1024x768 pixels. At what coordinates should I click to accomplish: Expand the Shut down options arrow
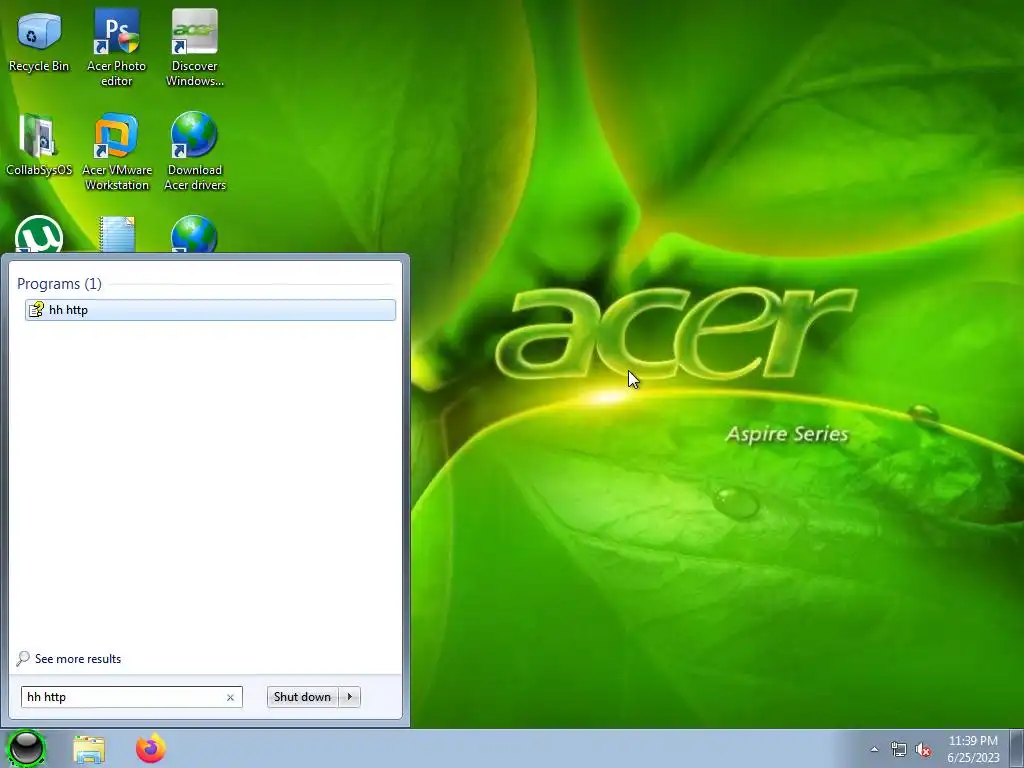350,697
